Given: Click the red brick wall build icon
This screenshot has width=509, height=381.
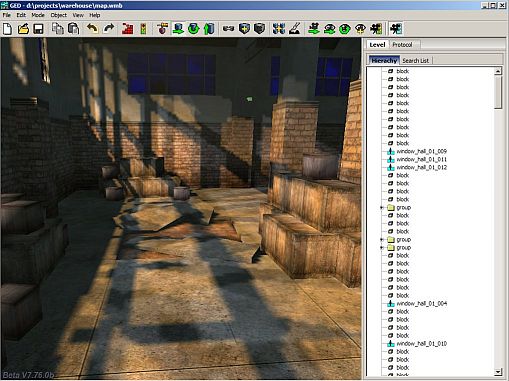Looking at the screenshot, I should tap(128, 29).
